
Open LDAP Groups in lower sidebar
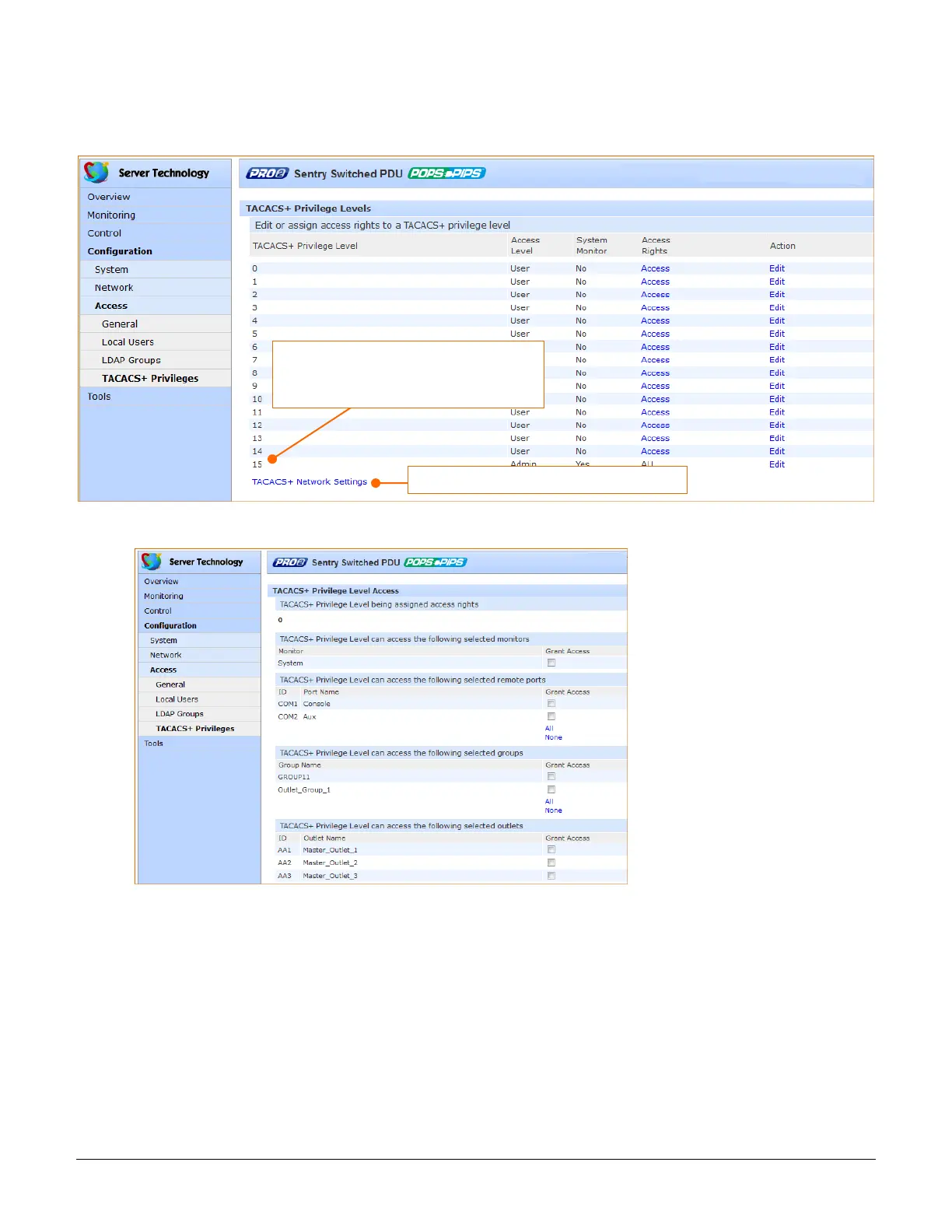point(180,714)
